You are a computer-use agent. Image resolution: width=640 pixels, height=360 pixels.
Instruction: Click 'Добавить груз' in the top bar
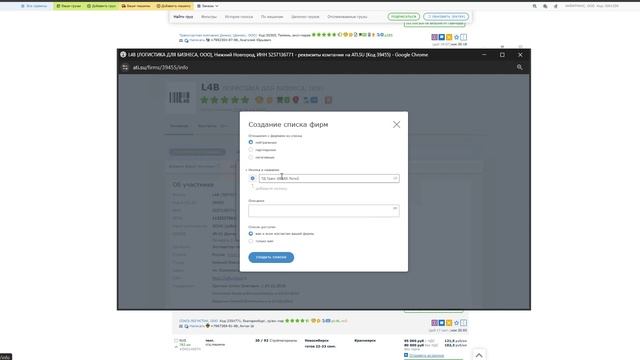[x=101, y=6]
